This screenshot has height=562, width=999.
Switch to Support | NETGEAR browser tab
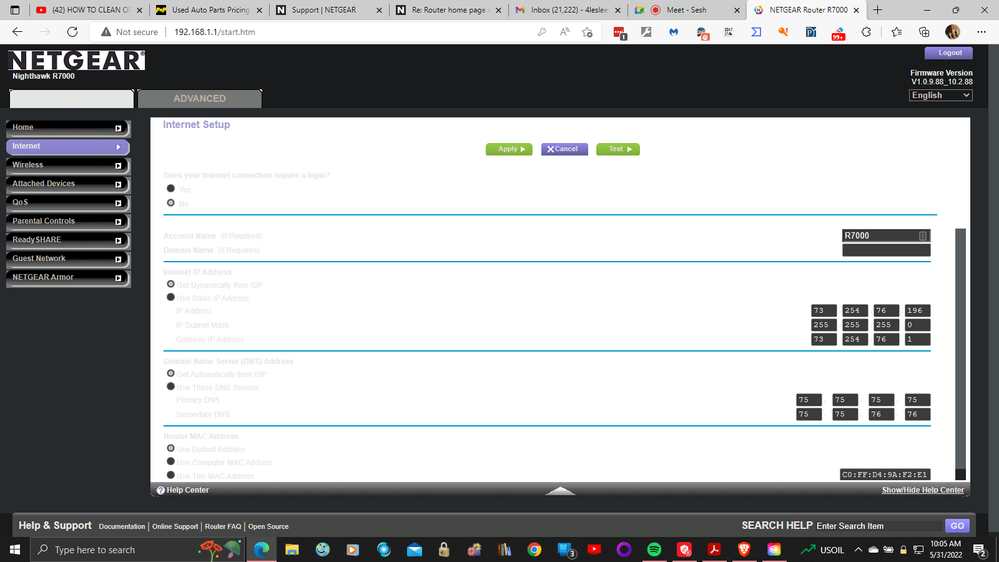point(329,10)
